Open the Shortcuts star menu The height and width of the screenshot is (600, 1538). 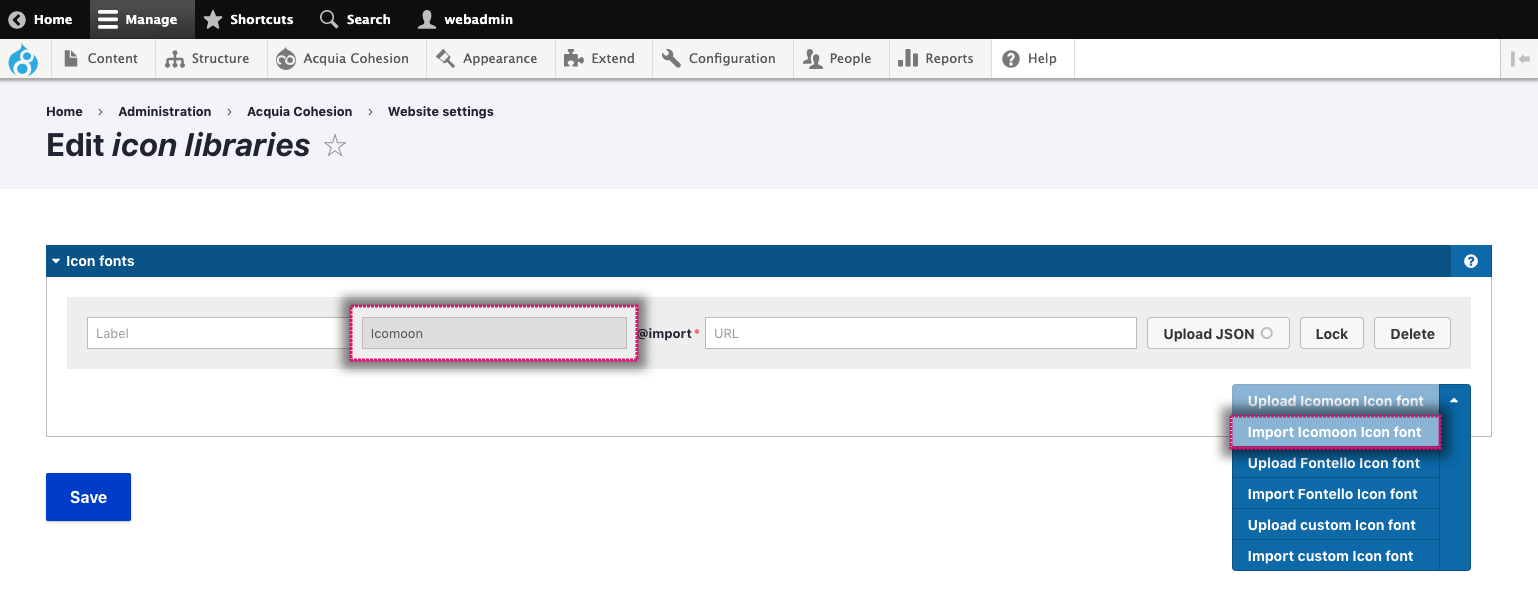[x=248, y=19]
